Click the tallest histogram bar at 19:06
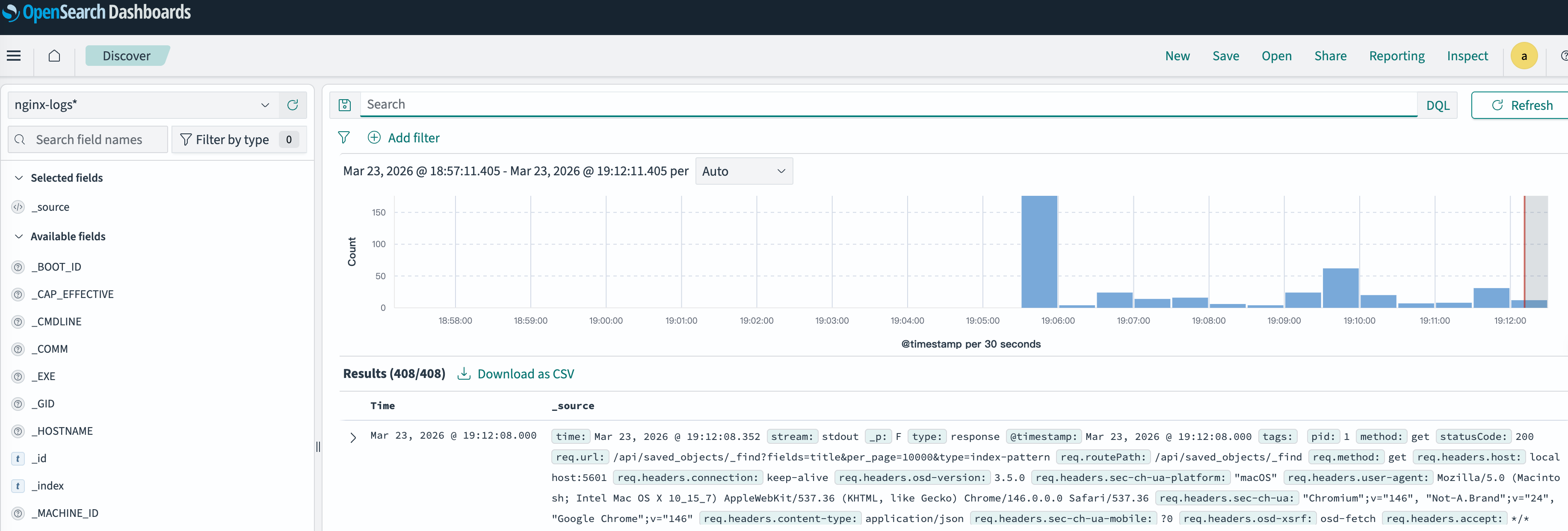The height and width of the screenshot is (531, 1568). point(1039,252)
